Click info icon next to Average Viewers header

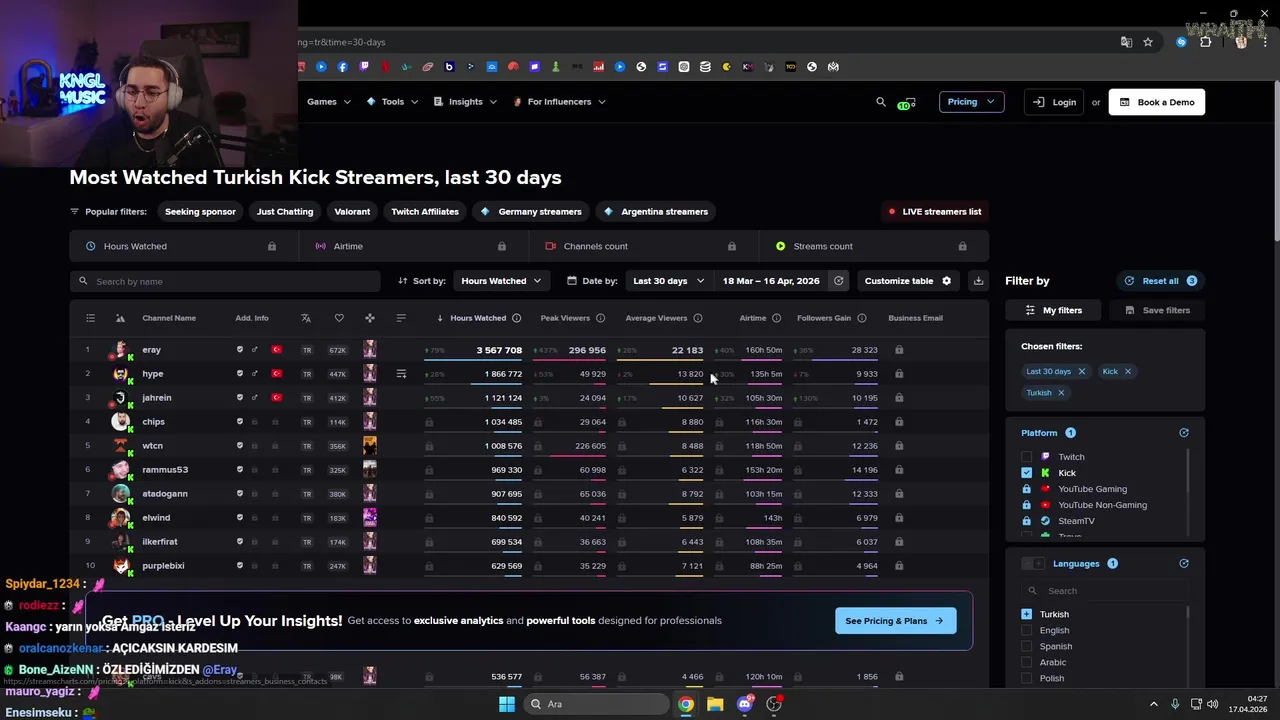[x=697, y=318]
